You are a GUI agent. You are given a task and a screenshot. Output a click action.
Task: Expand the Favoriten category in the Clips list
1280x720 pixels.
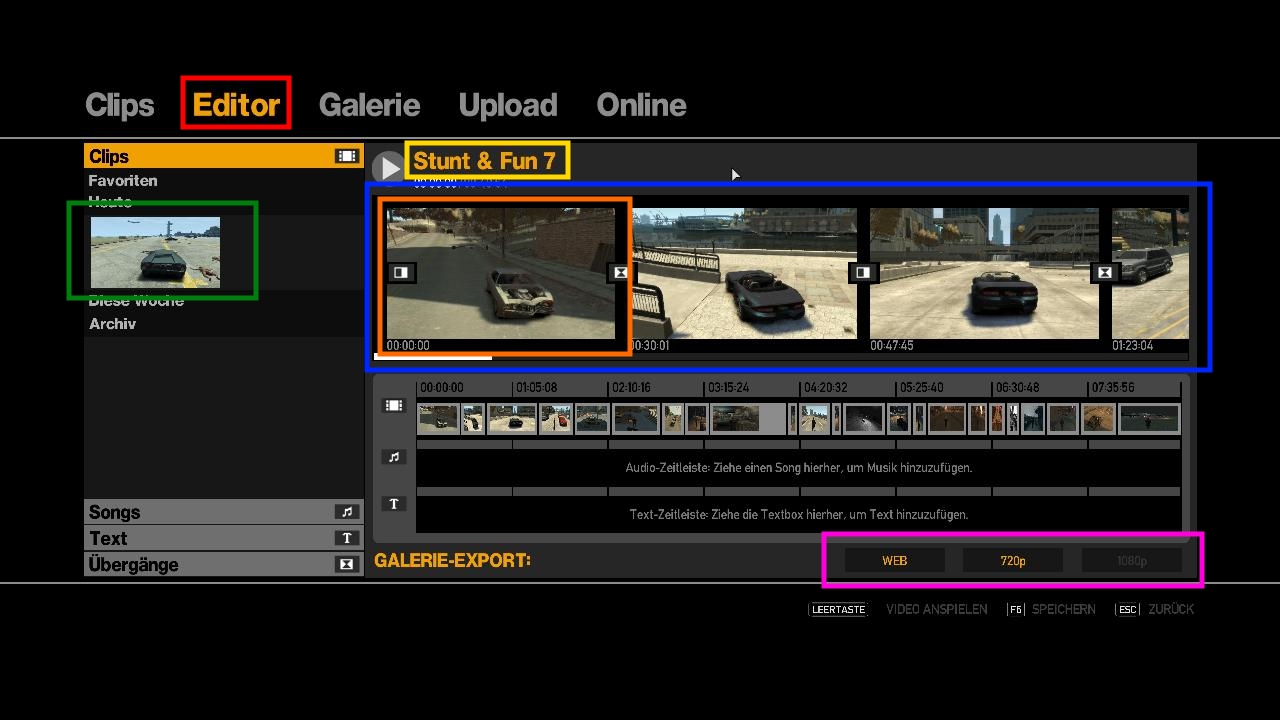pos(123,180)
